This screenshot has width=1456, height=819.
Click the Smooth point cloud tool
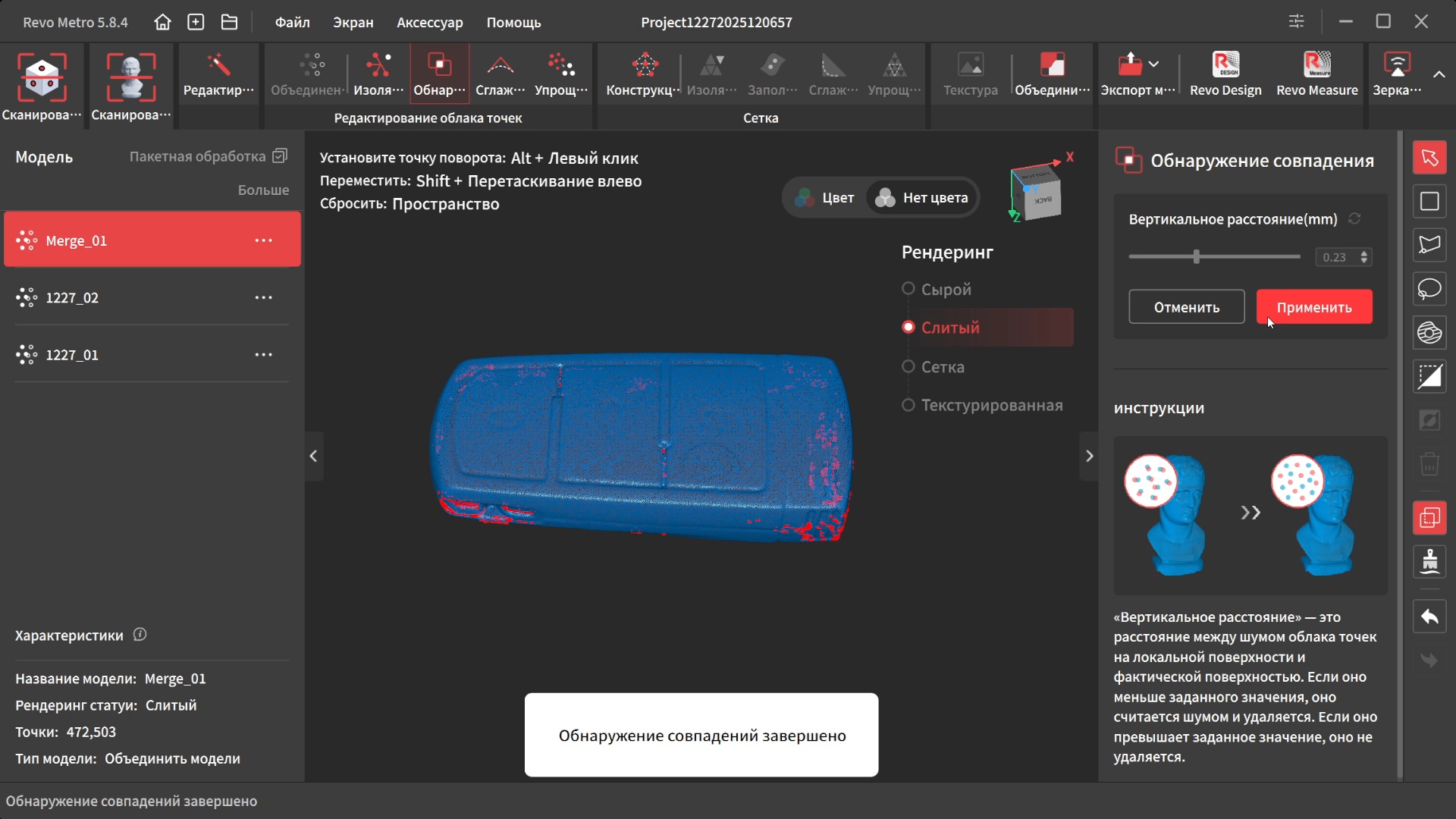(500, 74)
